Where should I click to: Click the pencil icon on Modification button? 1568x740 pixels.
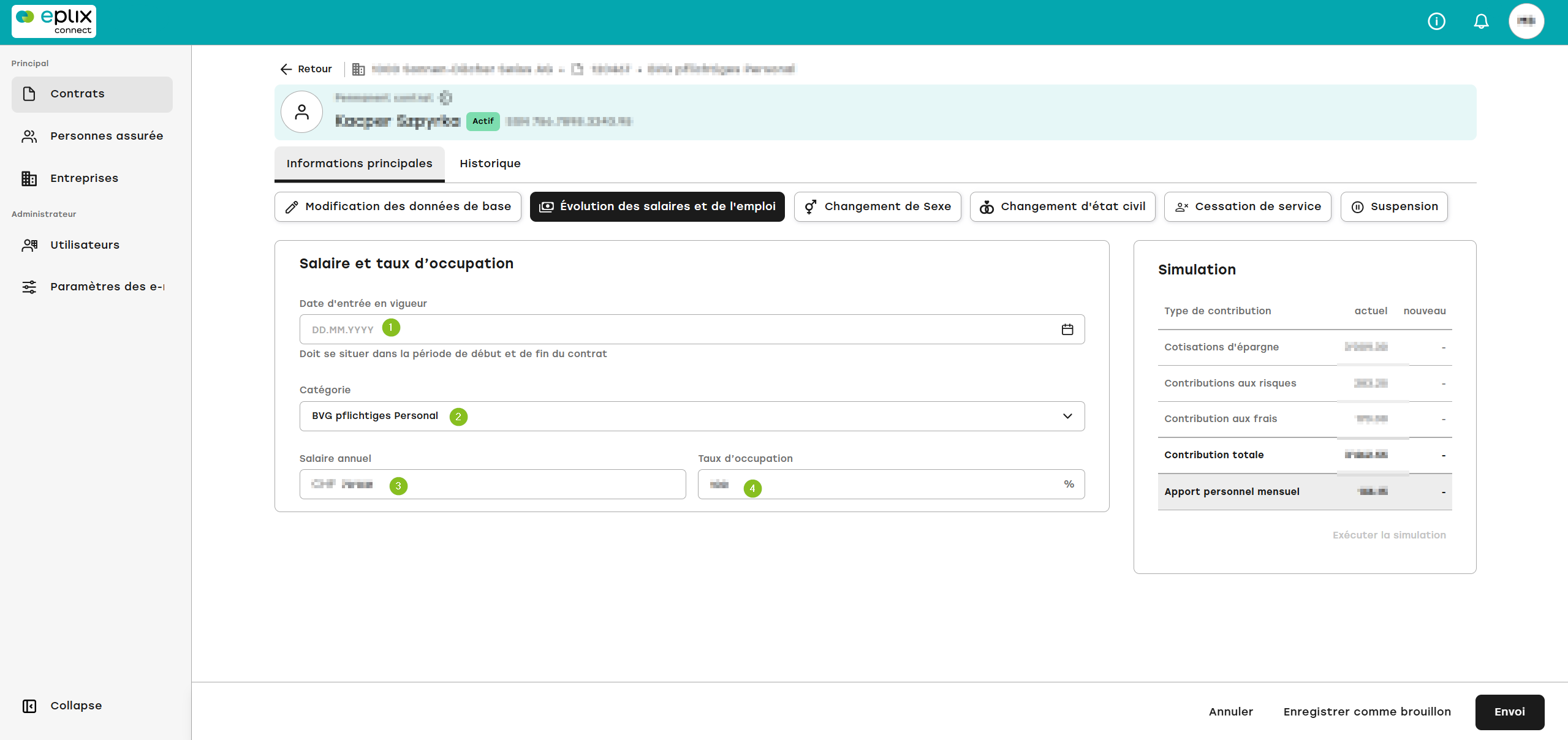point(292,207)
